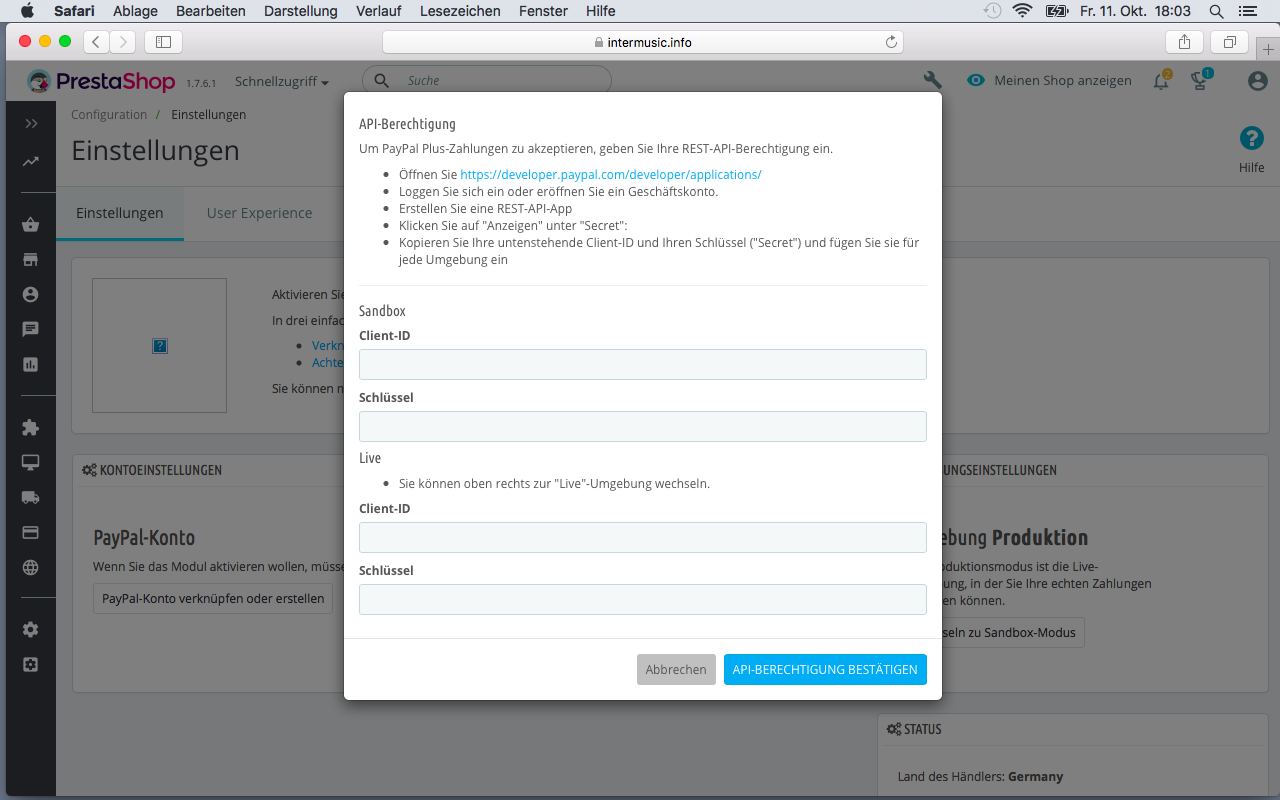
Task: Open the Wi-Fi status menu
Action: (1022, 11)
